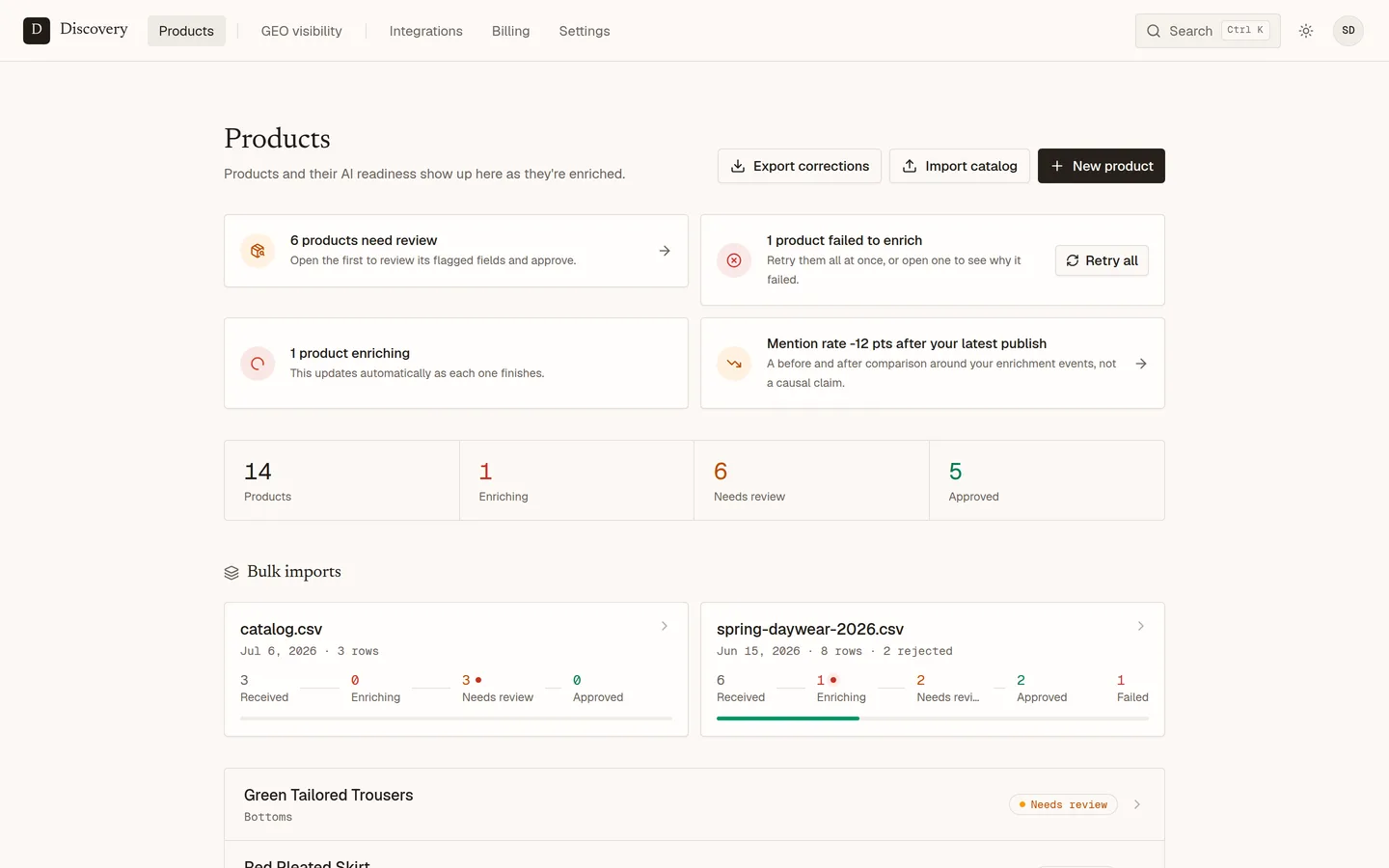Screen dimensions: 1389x868
Task: Filter by the 1 Enriching stat tile
Action: 577,480
